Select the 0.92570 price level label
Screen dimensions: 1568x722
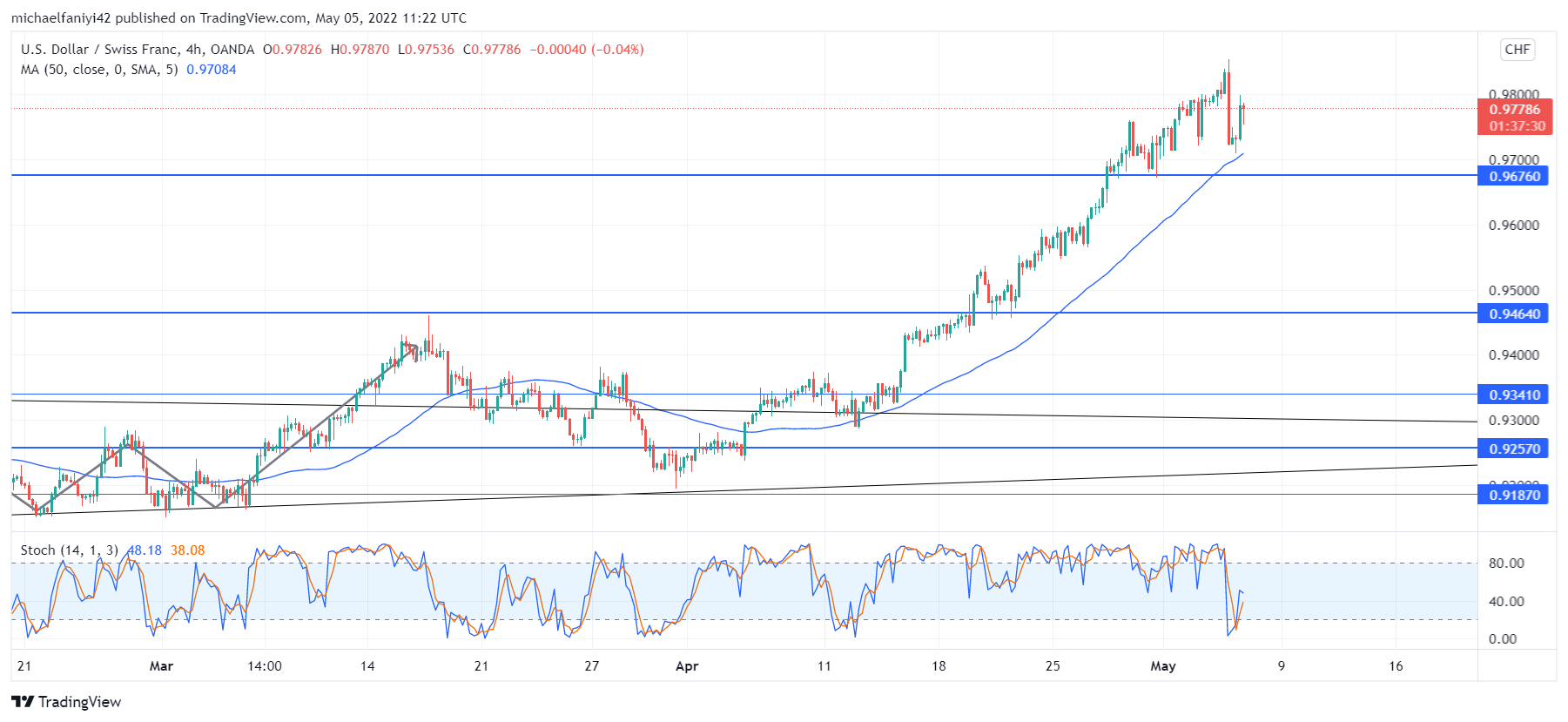pos(1513,449)
